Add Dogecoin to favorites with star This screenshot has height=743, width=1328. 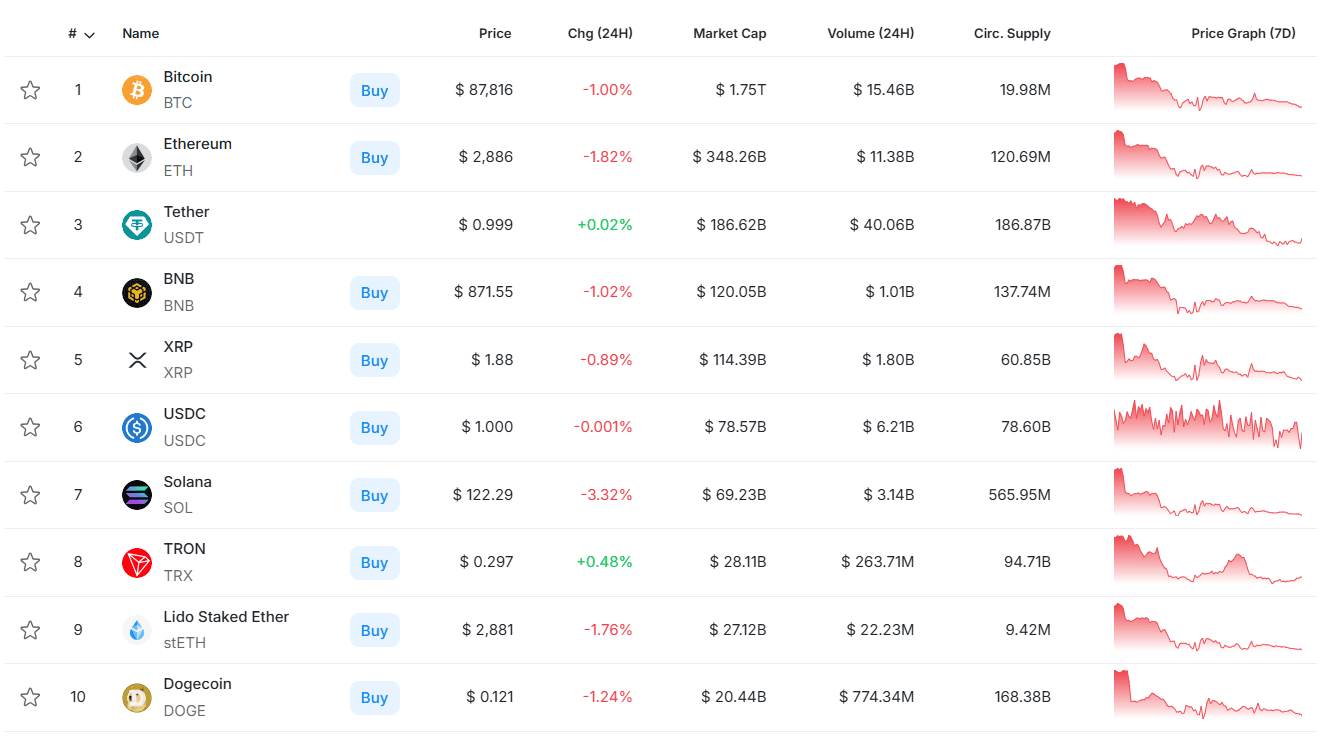[31, 697]
